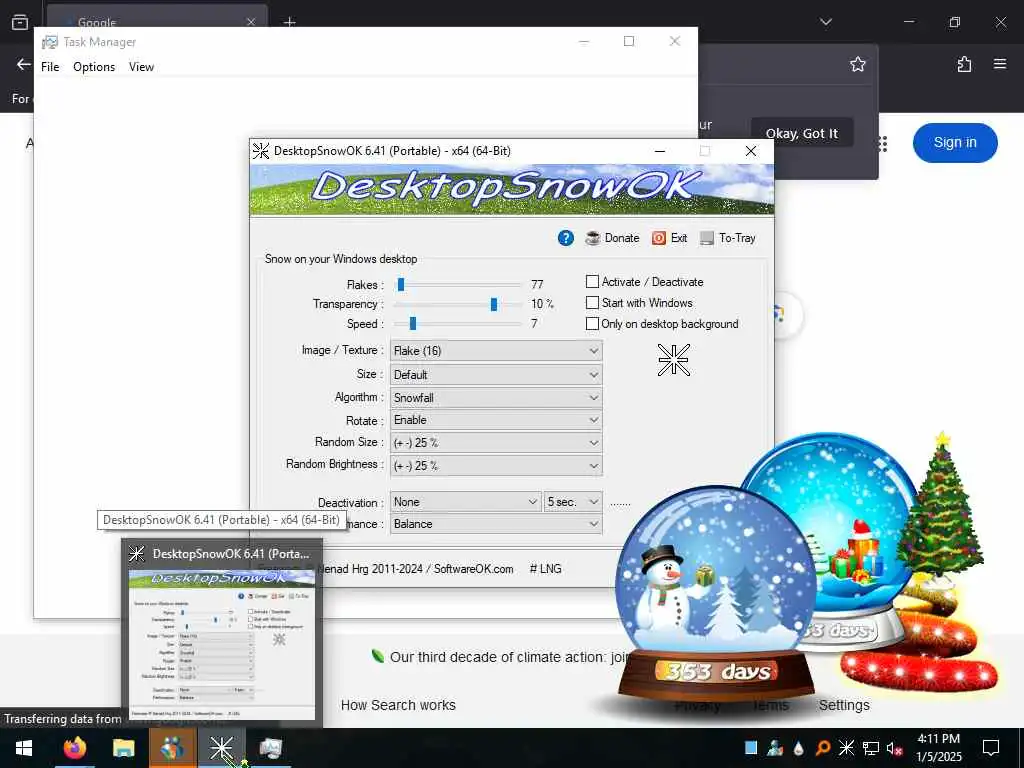The width and height of the screenshot is (1024, 768).
Task: Expand the Firefox list all tabs chevron
Action: click(x=825, y=22)
